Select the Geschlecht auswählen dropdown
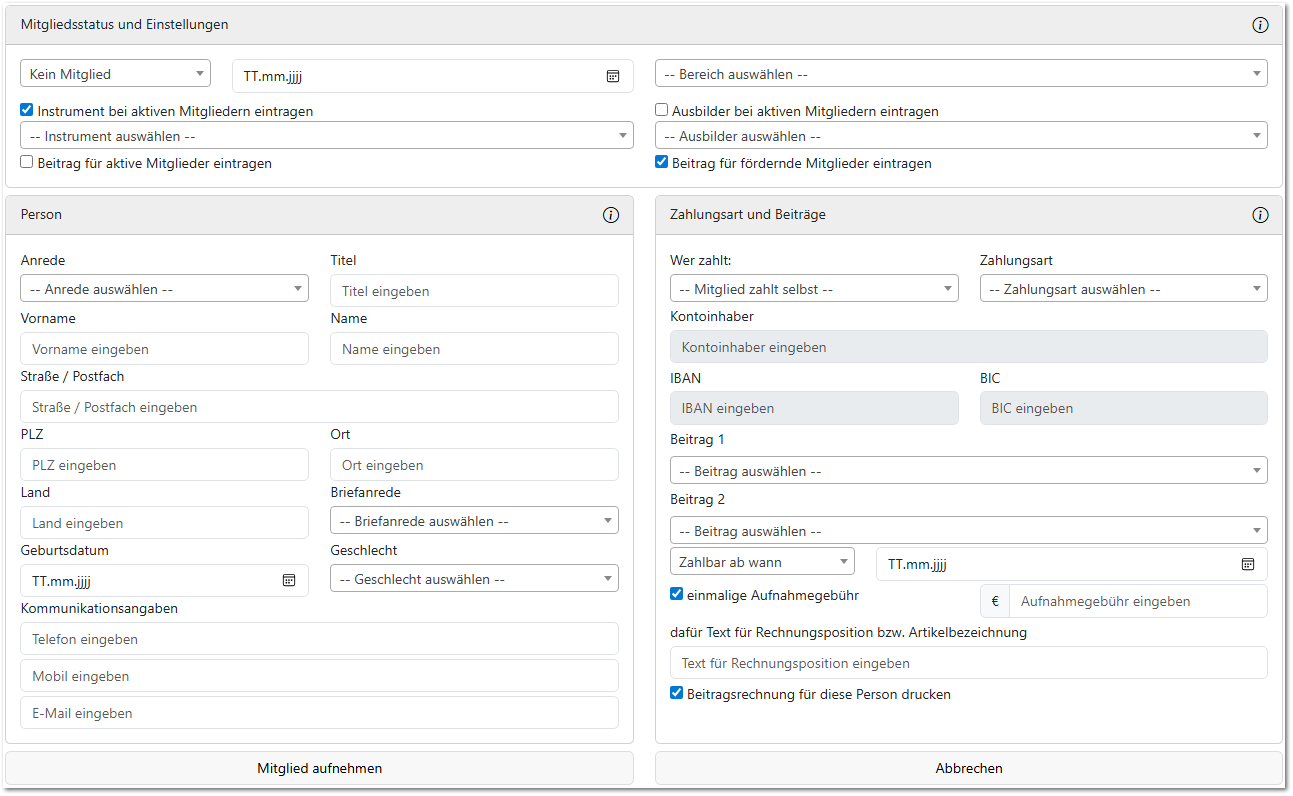 (474, 579)
